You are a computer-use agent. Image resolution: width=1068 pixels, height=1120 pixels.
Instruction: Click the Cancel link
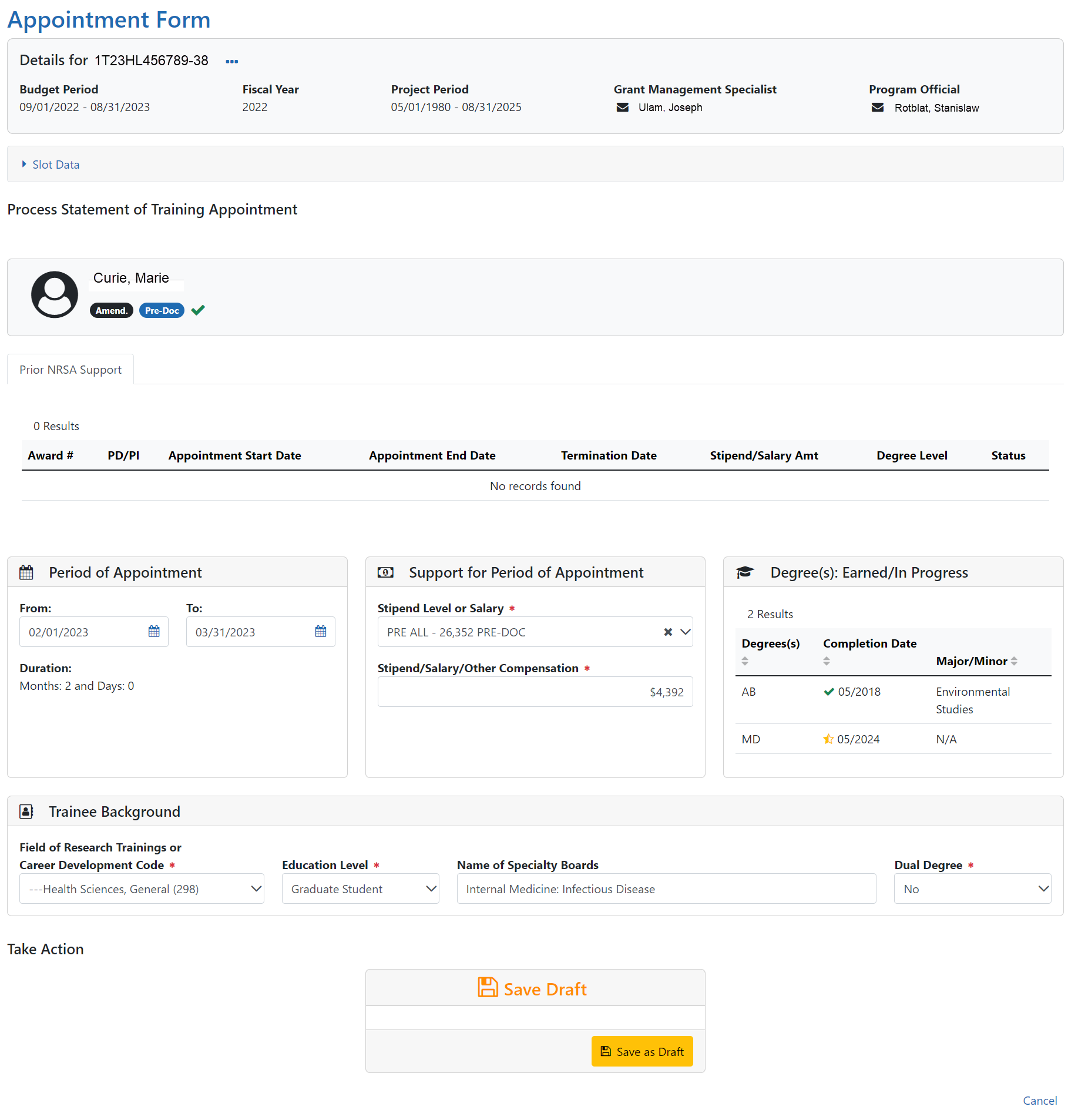1039,1101
